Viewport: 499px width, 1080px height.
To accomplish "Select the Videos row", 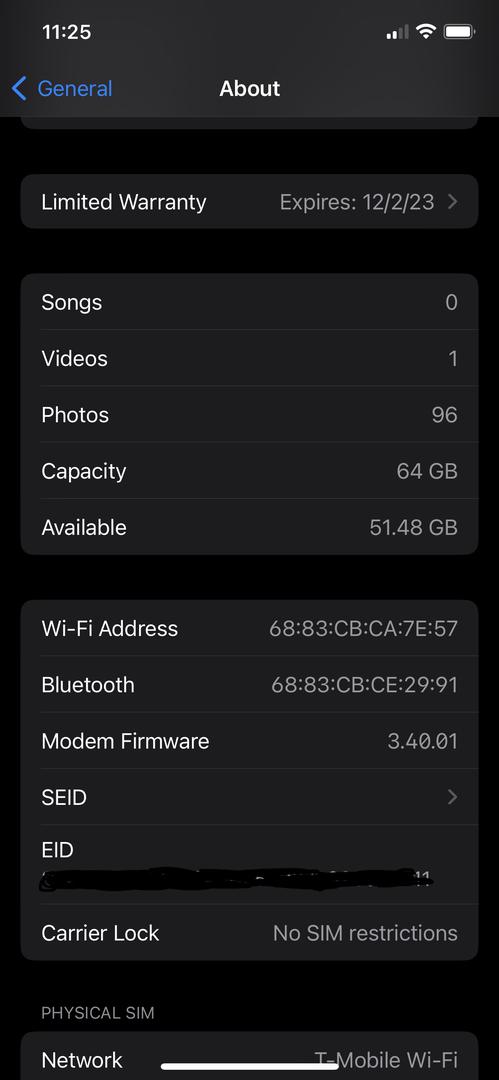I will point(250,358).
